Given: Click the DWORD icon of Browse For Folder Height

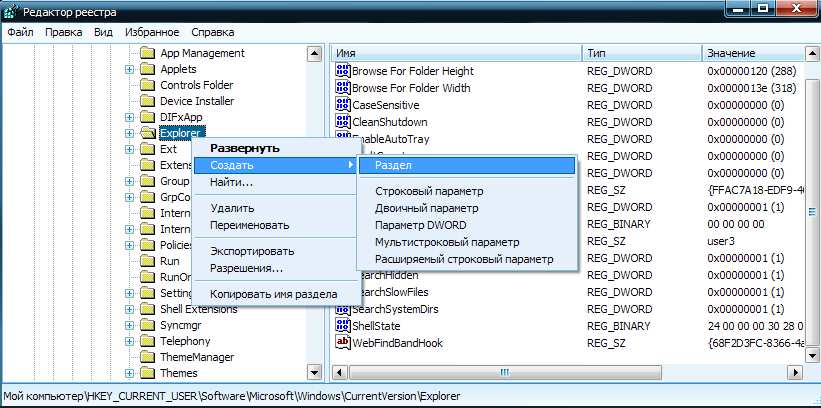Looking at the screenshot, I should click(x=343, y=71).
